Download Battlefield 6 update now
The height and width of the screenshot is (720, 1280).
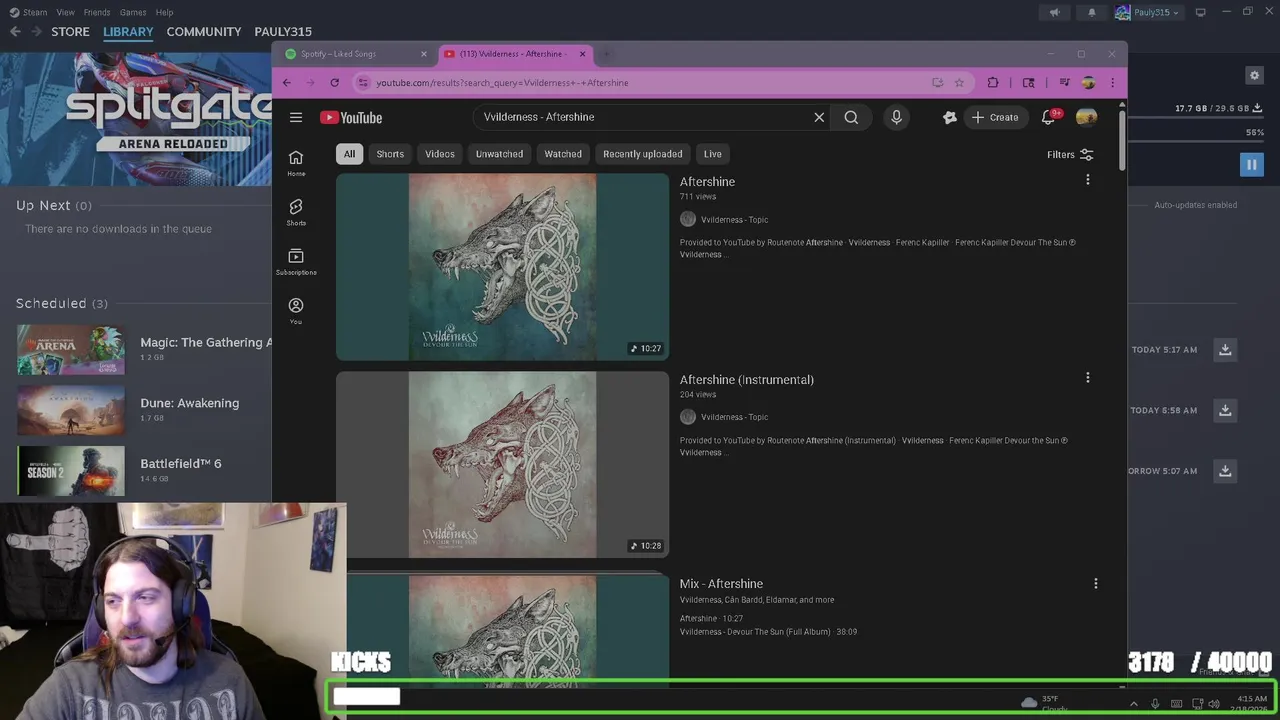click(1225, 471)
